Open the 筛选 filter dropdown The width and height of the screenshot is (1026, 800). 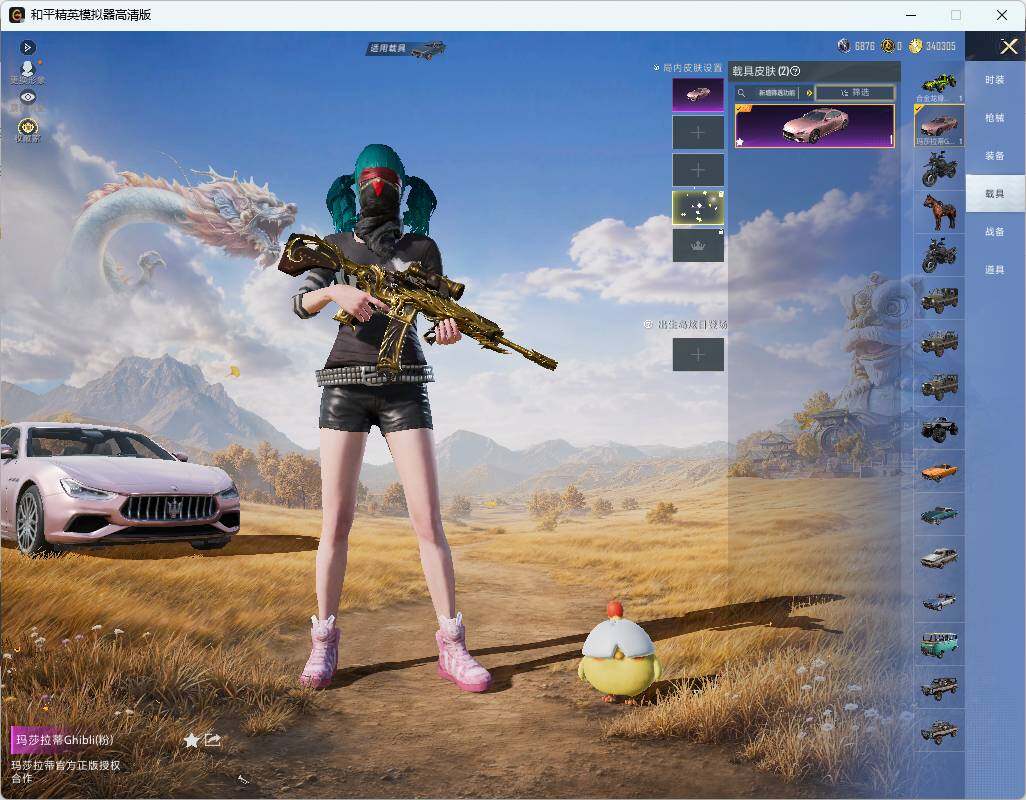click(855, 93)
